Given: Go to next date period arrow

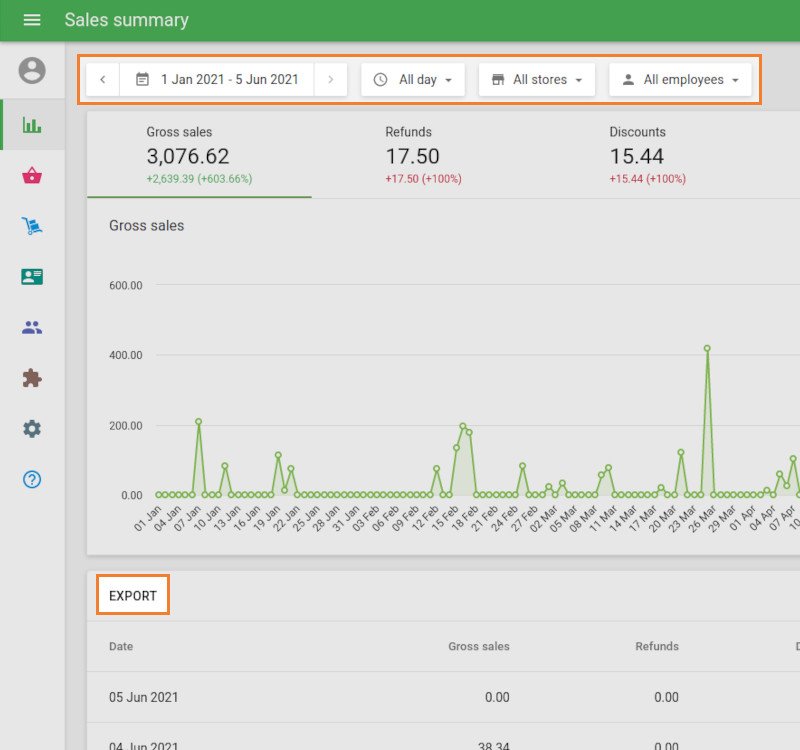Looking at the screenshot, I should (331, 80).
